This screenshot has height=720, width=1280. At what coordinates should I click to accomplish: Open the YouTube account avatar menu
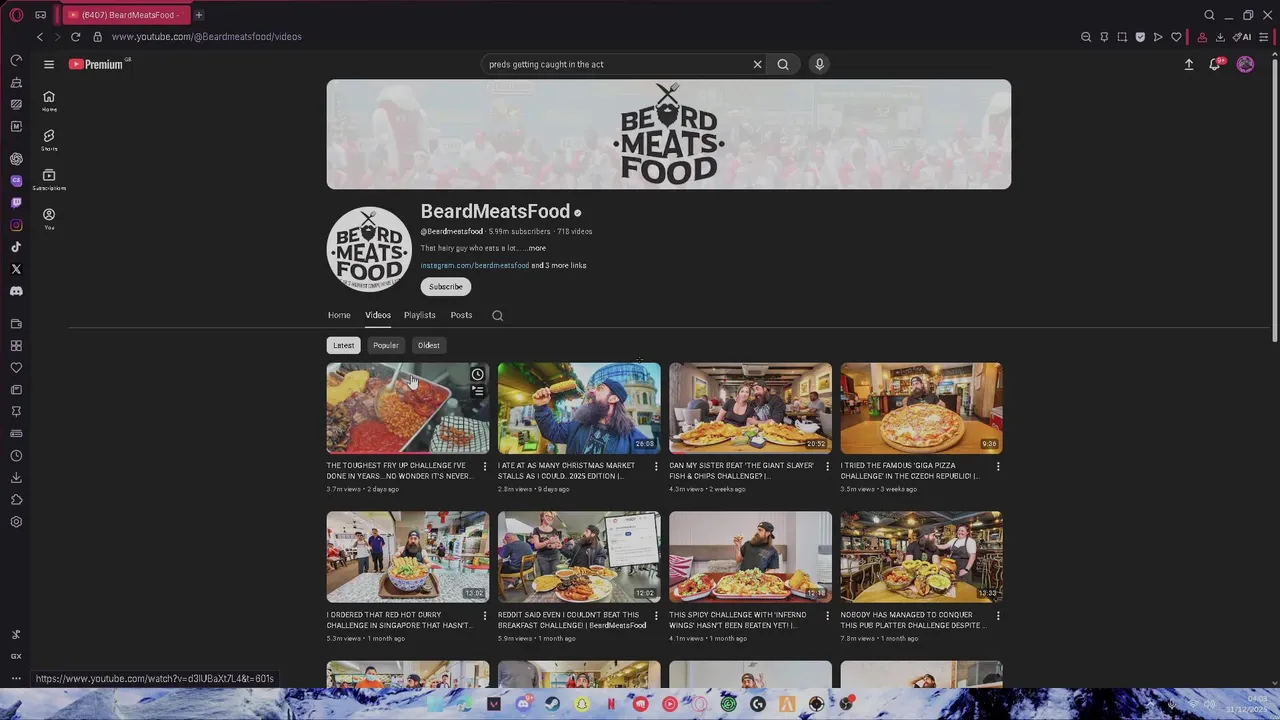[x=1245, y=64]
